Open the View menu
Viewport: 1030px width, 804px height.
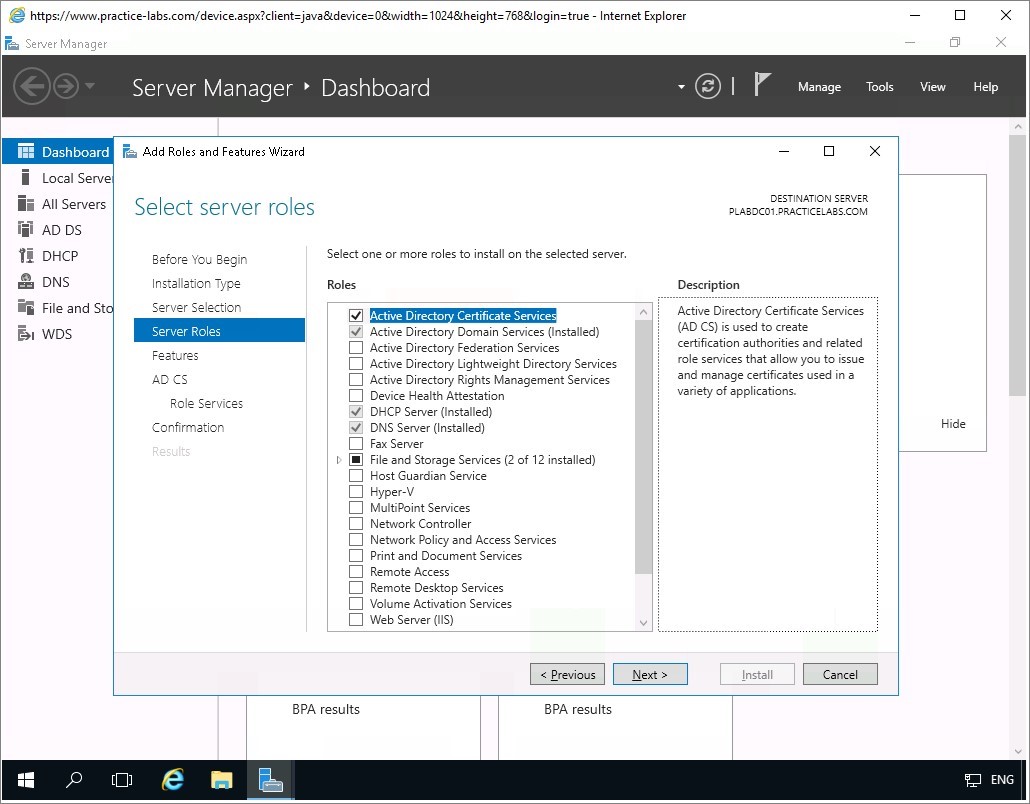(933, 87)
